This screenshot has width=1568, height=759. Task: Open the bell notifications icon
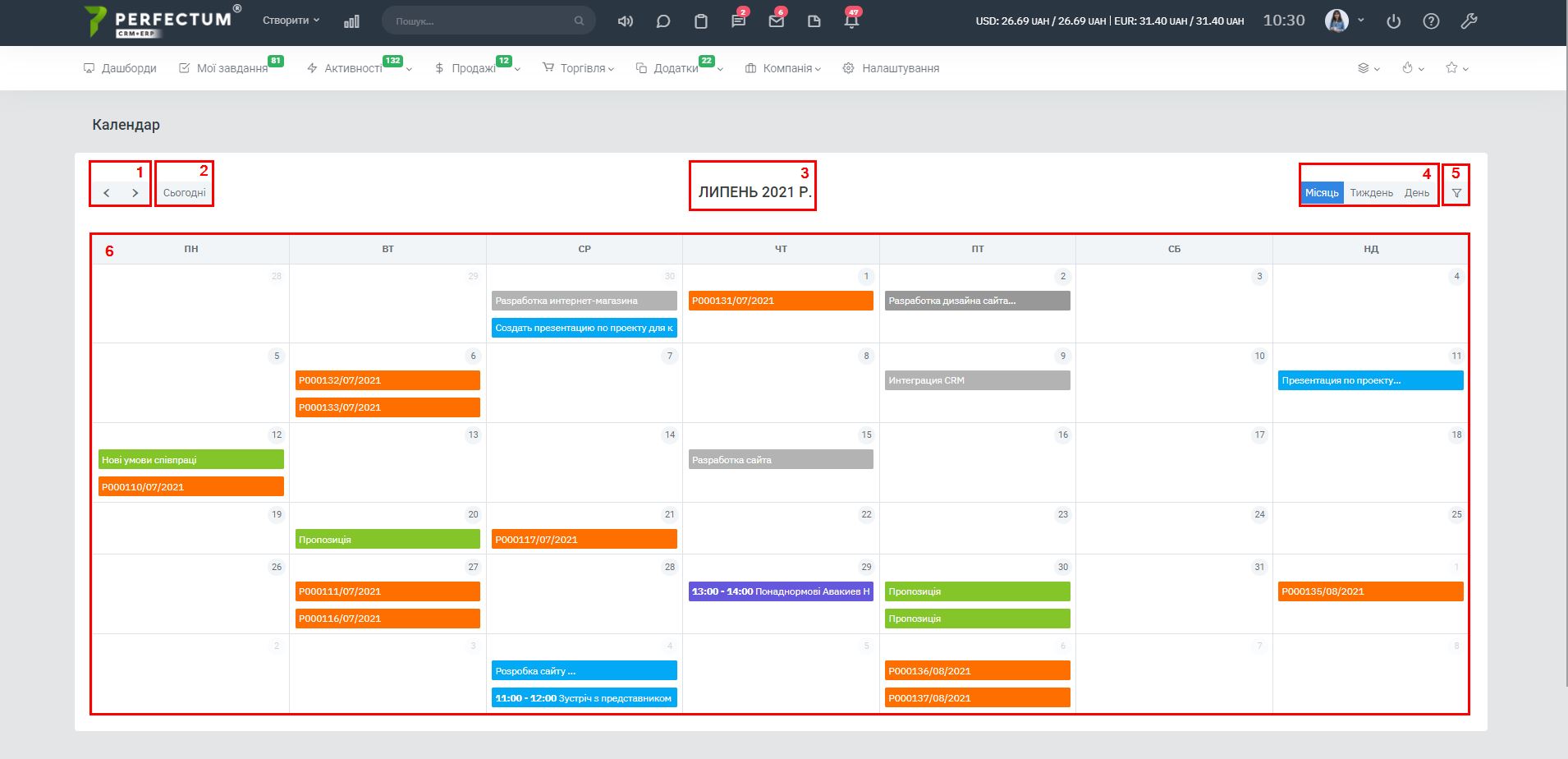click(851, 21)
